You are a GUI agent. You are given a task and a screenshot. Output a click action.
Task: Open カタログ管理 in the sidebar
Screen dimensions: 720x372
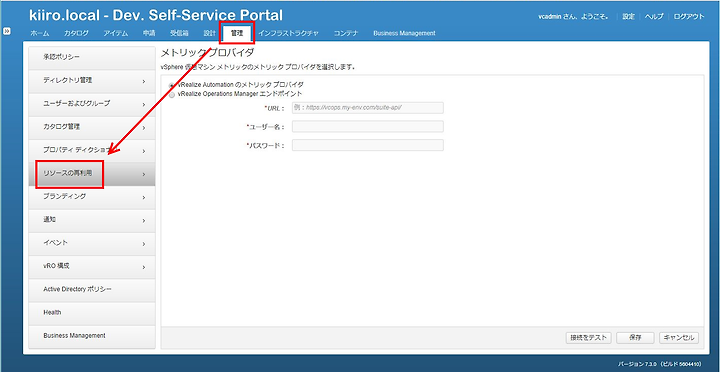(92, 127)
